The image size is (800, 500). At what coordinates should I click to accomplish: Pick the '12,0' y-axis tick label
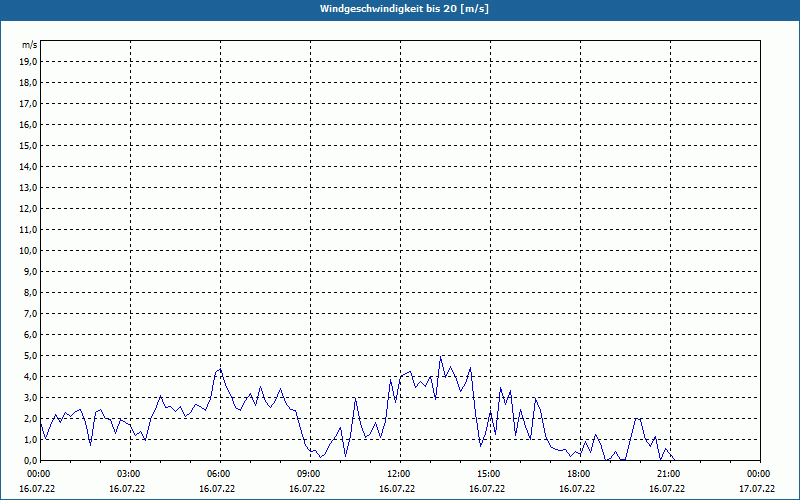click(28, 209)
